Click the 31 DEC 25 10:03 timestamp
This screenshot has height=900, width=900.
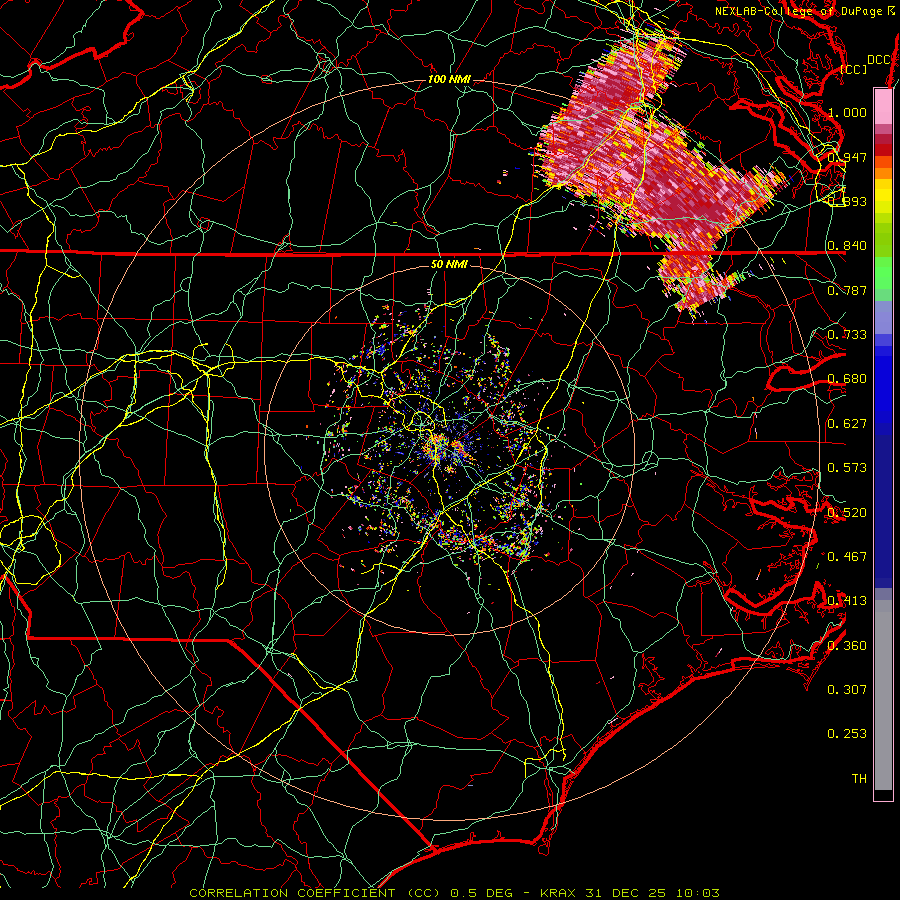(x=653, y=893)
